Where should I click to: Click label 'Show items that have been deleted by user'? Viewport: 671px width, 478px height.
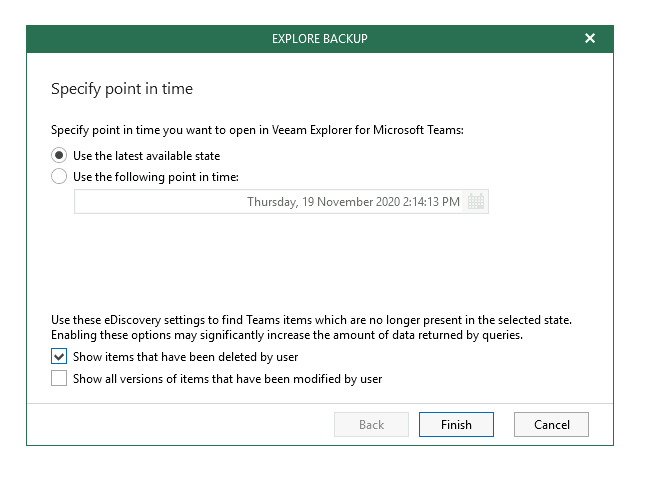pyautogui.click(x=185, y=357)
